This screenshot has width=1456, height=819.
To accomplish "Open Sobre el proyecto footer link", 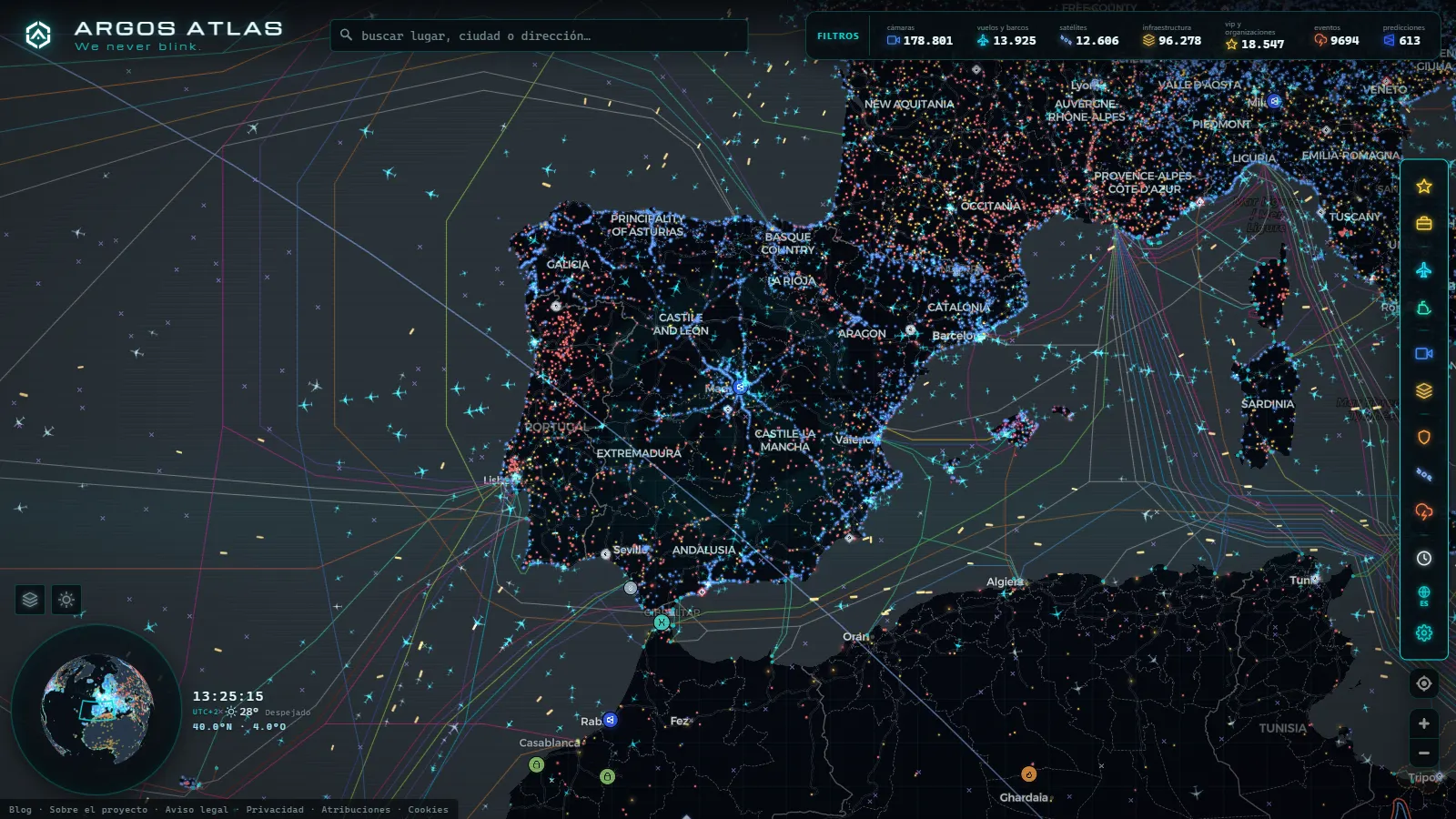I will click(98, 809).
